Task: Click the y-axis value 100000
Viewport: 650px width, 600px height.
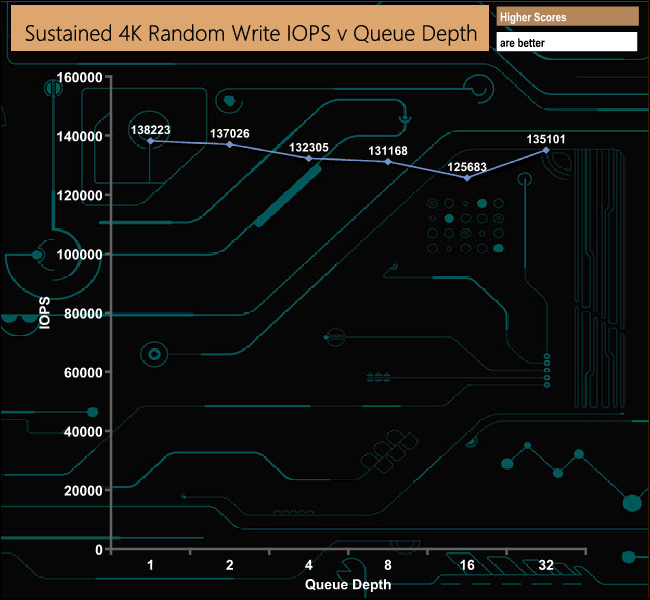Action: click(x=79, y=254)
